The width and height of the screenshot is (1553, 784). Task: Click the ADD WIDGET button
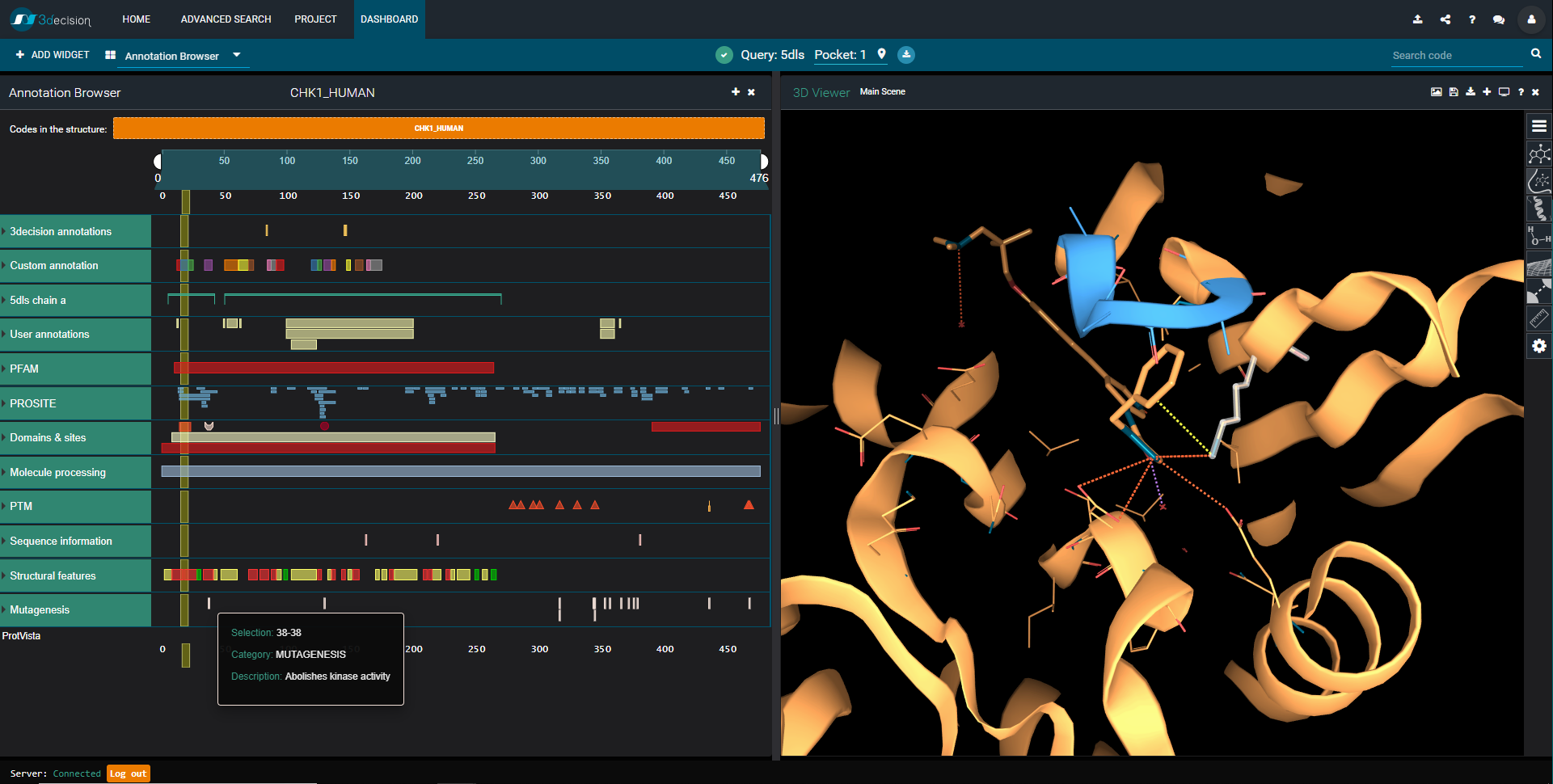click(52, 54)
